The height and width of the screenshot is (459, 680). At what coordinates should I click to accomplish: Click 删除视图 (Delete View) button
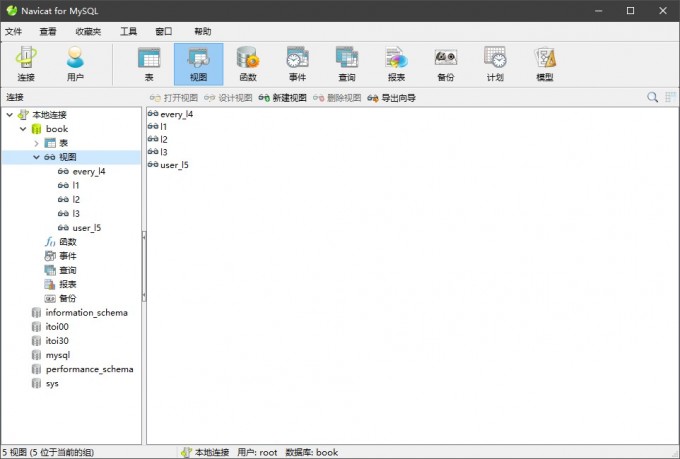click(337, 98)
